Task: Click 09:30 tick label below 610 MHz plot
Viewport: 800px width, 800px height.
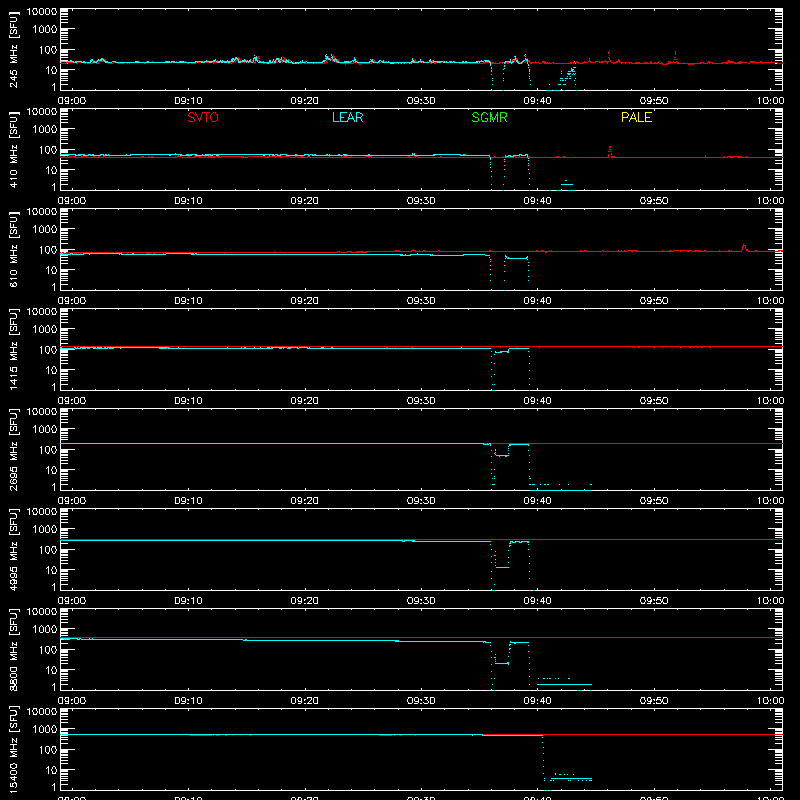Action: [x=421, y=301]
